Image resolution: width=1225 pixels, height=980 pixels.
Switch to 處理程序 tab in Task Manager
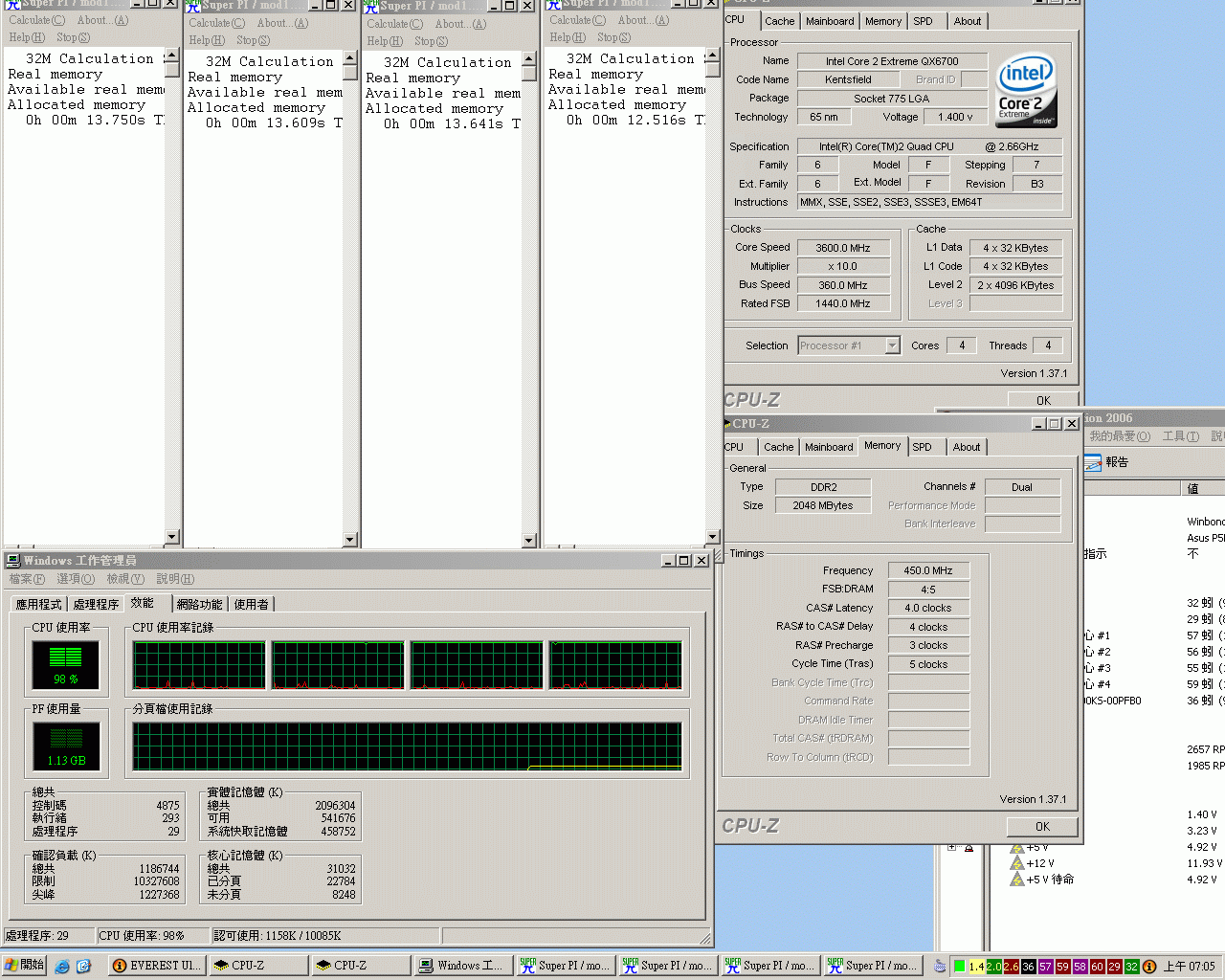pyautogui.click(x=96, y=604)
